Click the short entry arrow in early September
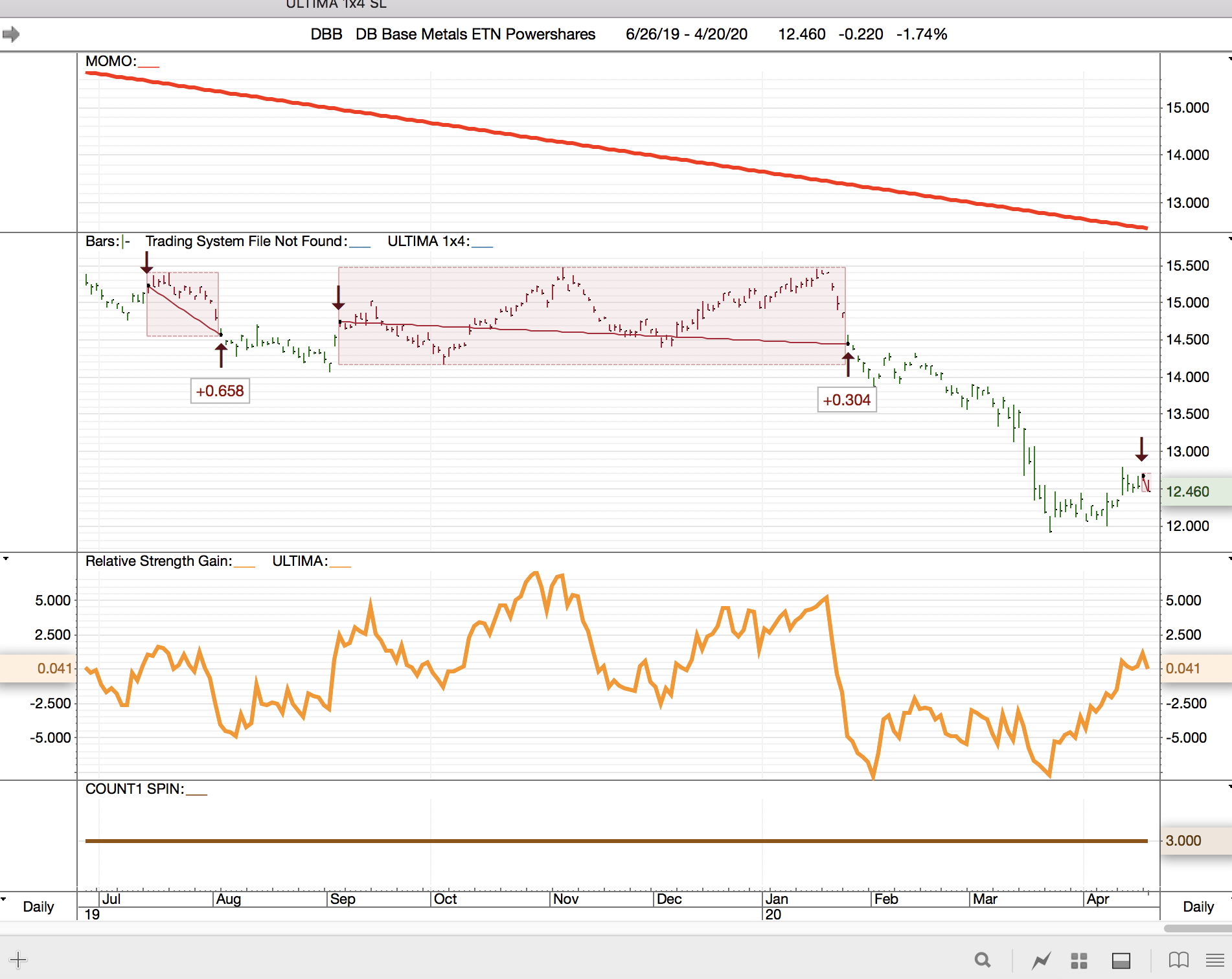Screen dimensions: 1232x979 [x=338, y=298]
